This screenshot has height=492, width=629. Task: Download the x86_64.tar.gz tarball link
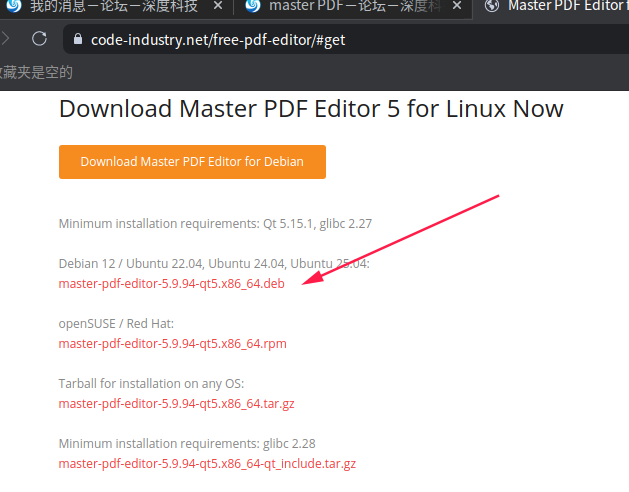177,404
